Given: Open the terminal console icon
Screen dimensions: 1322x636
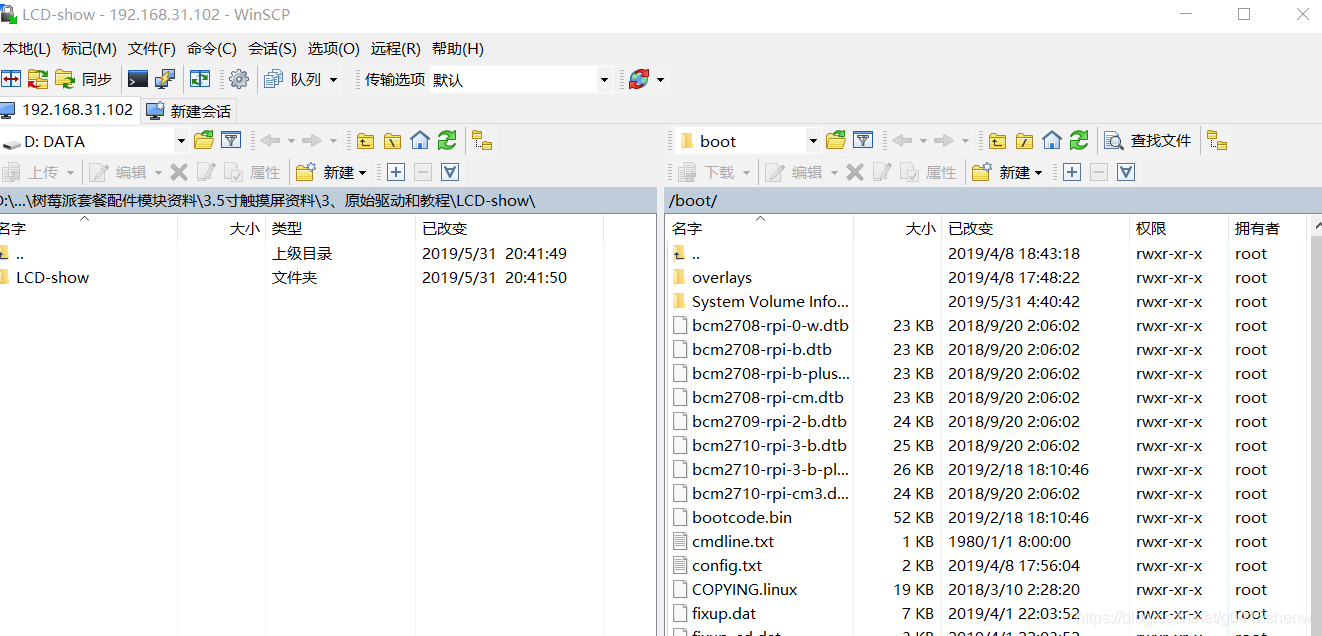Looking at the screenshot, I should point(138,79).
